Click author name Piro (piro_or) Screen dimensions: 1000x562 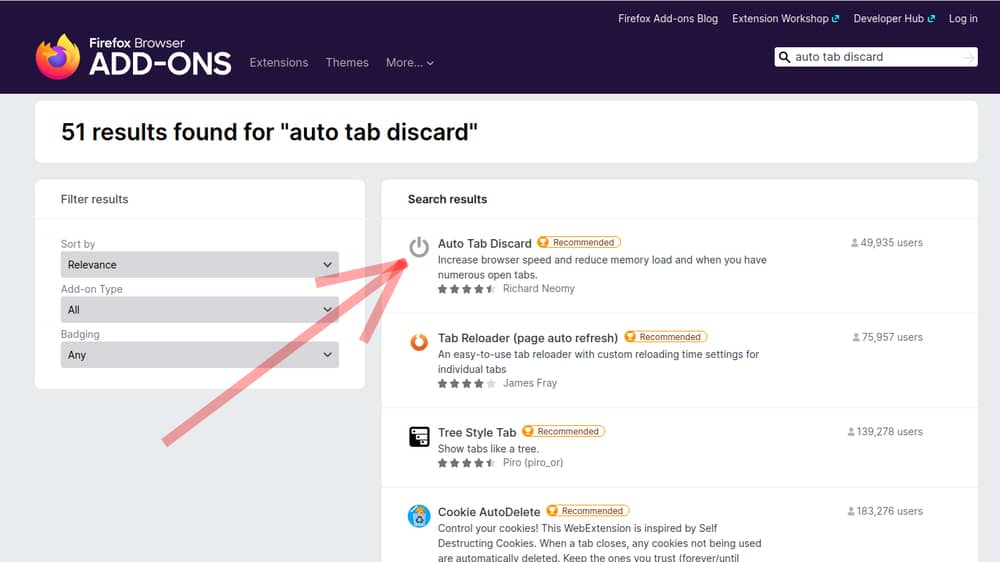coord(533,463)
